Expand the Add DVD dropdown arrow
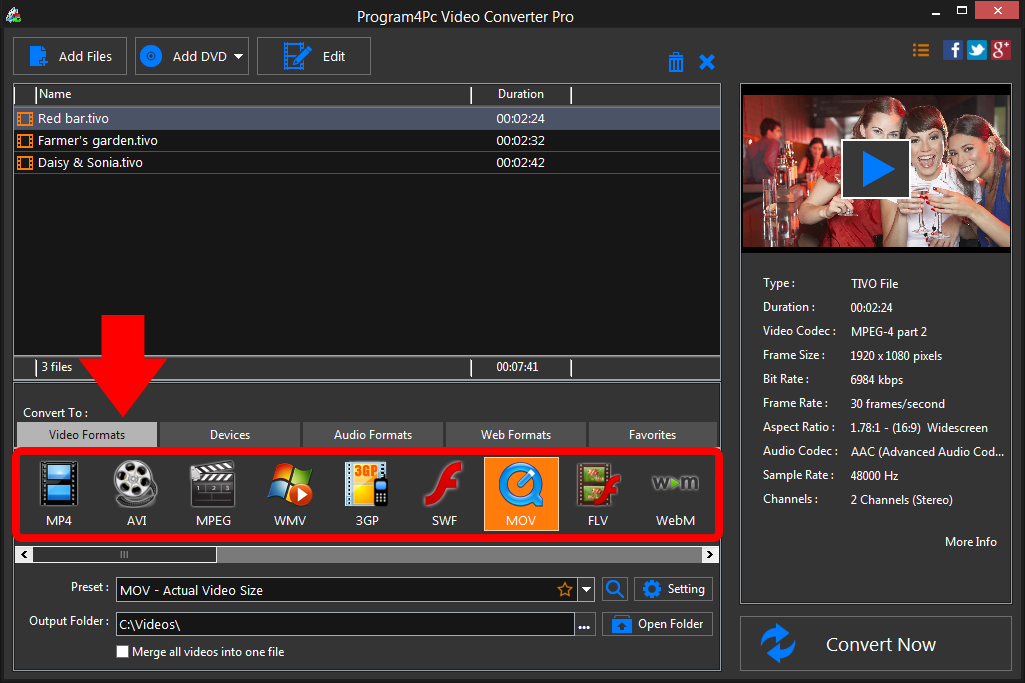 (239, 57)
